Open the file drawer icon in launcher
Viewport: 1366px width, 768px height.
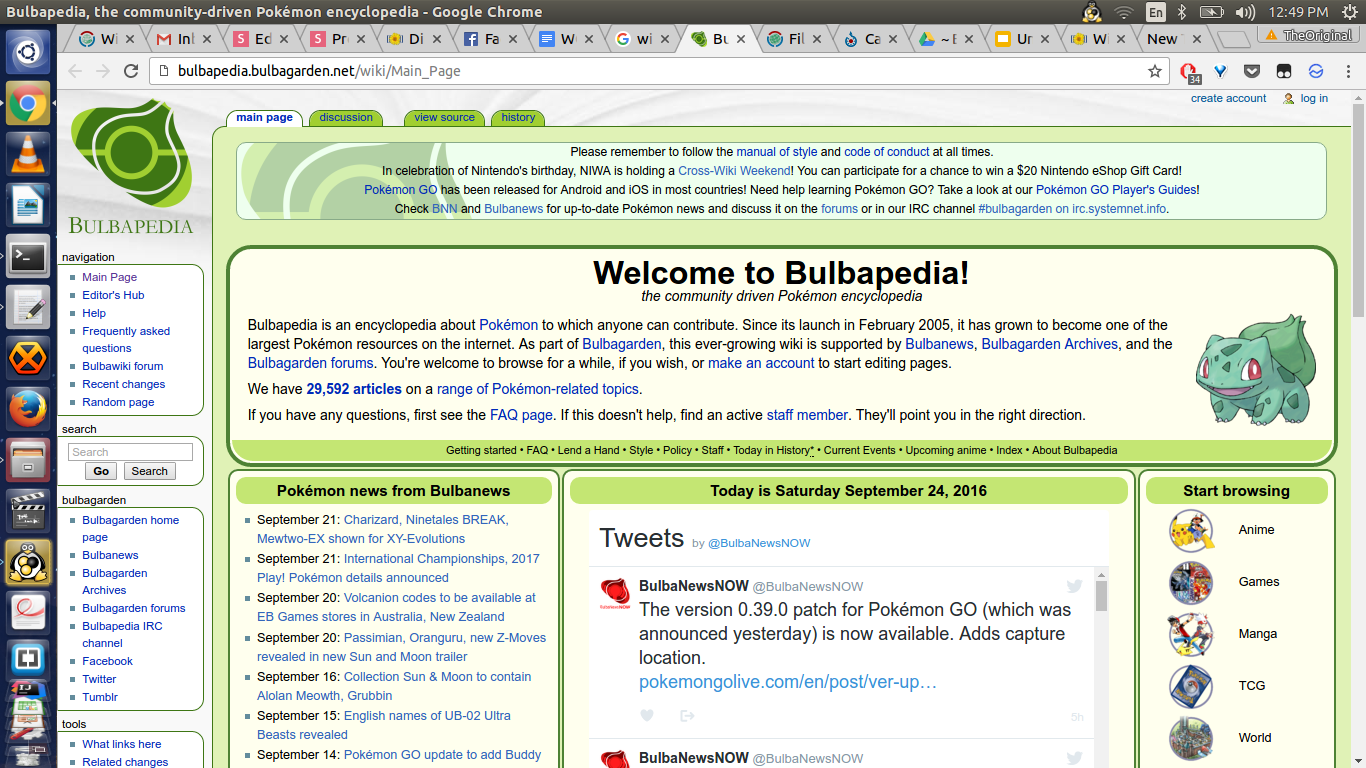pyautogui.click(x=28, y=462)
